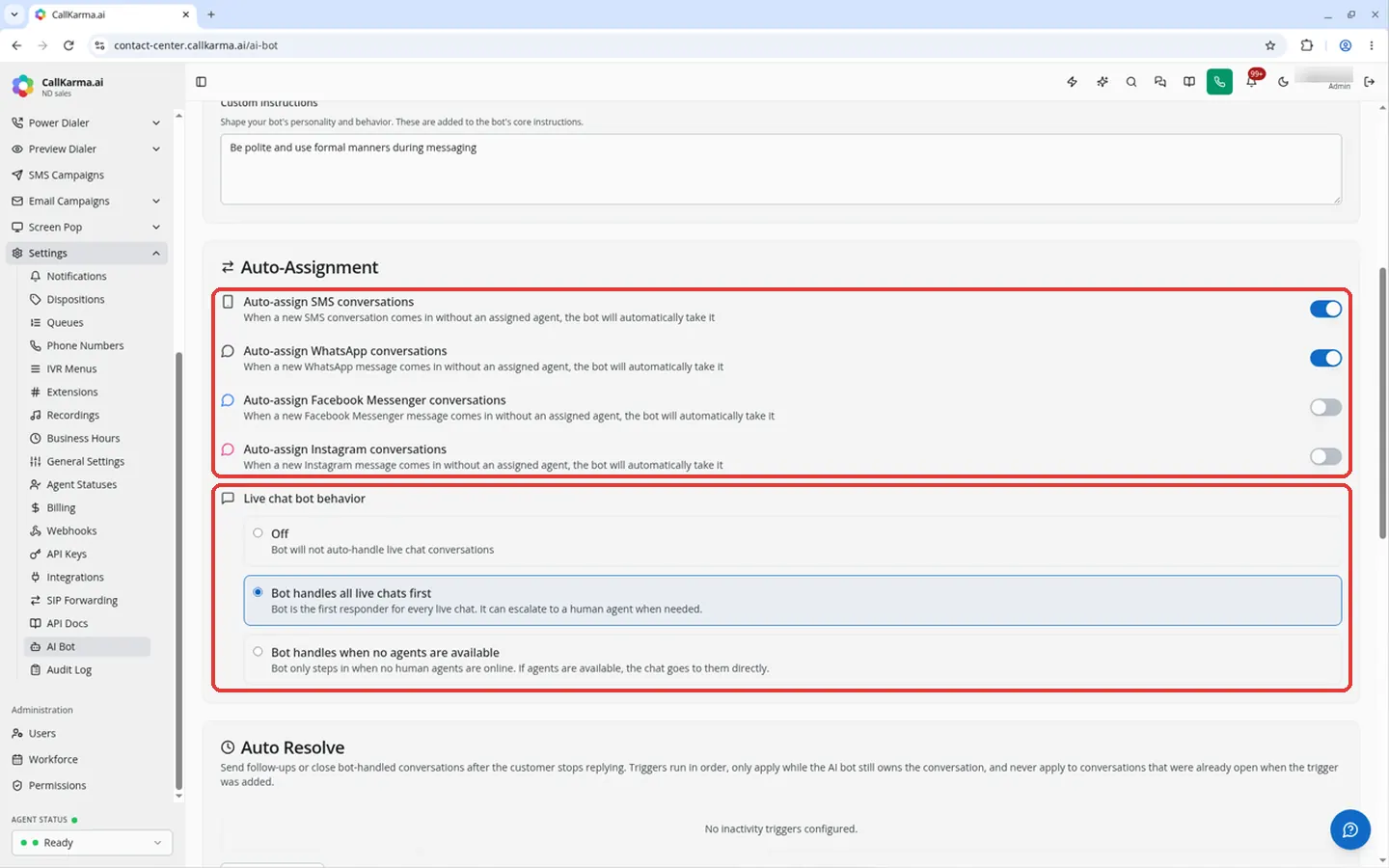Reload the page in the browser

click(x=68, y=45)
